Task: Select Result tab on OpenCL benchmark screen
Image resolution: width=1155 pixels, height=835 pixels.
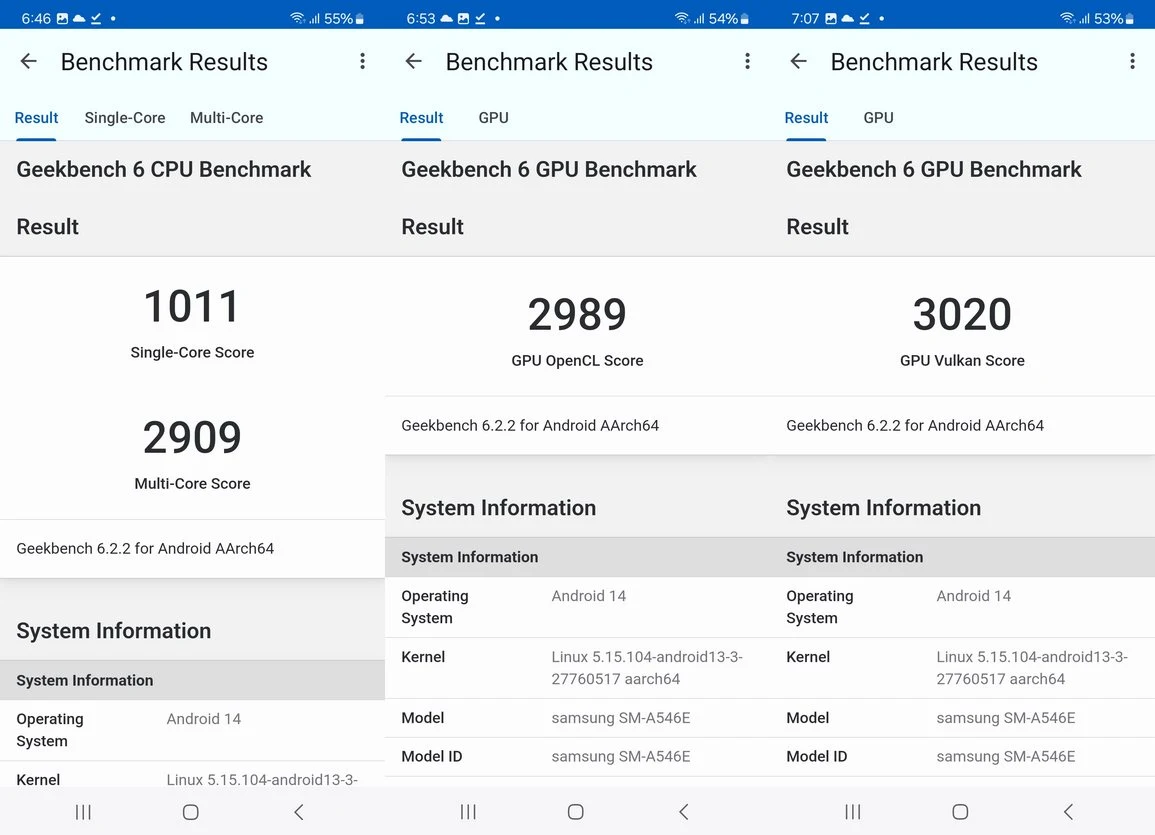Action: (x=421, y=118)
